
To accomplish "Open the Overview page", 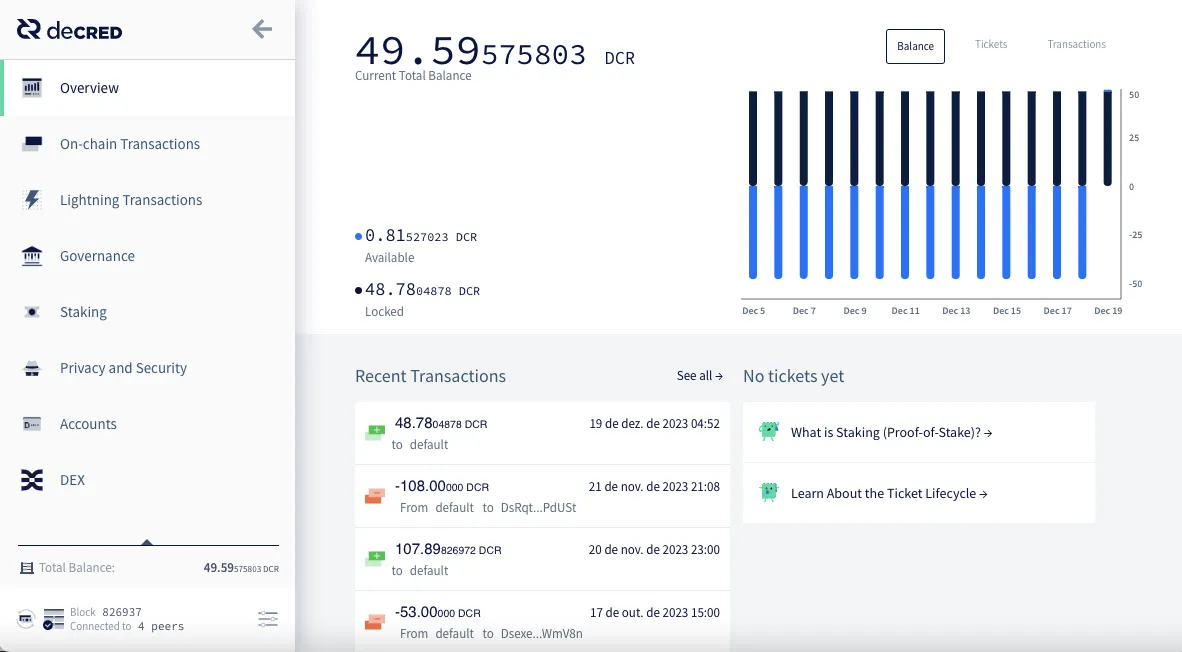I will pyautogui.click(x=148, y=88).
